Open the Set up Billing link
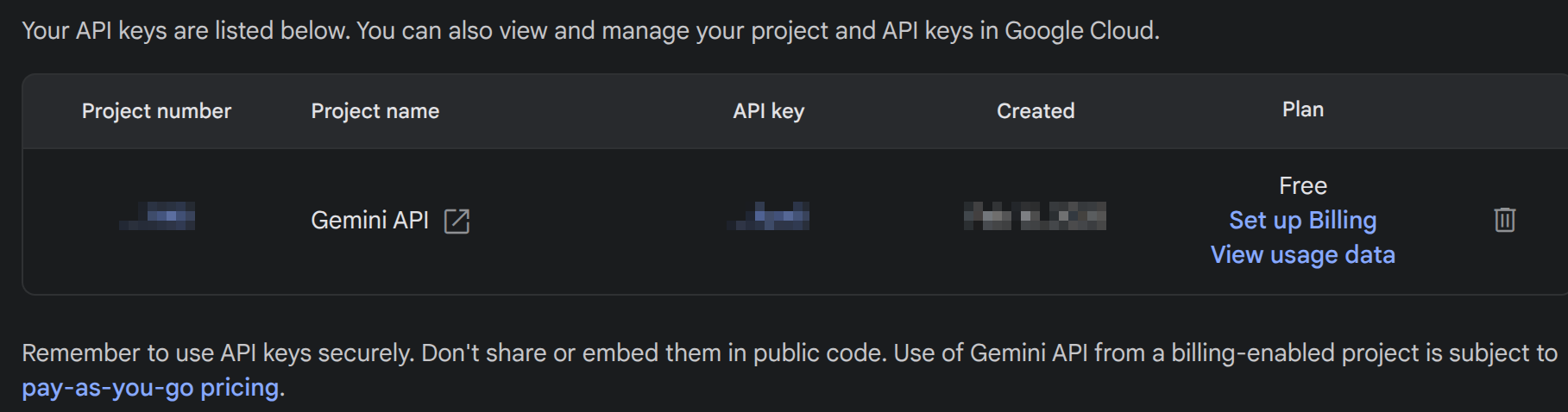 pyautogui.click(x=1302, y=220)
